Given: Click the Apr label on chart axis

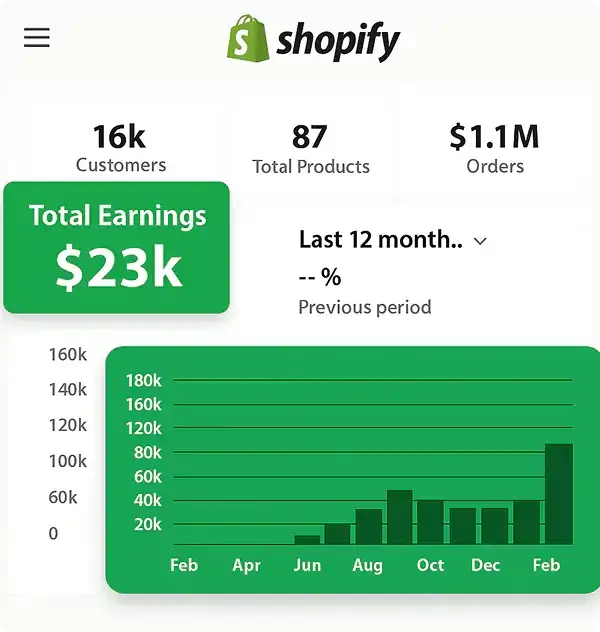Looking at the screenshot, I should point(246,565).
